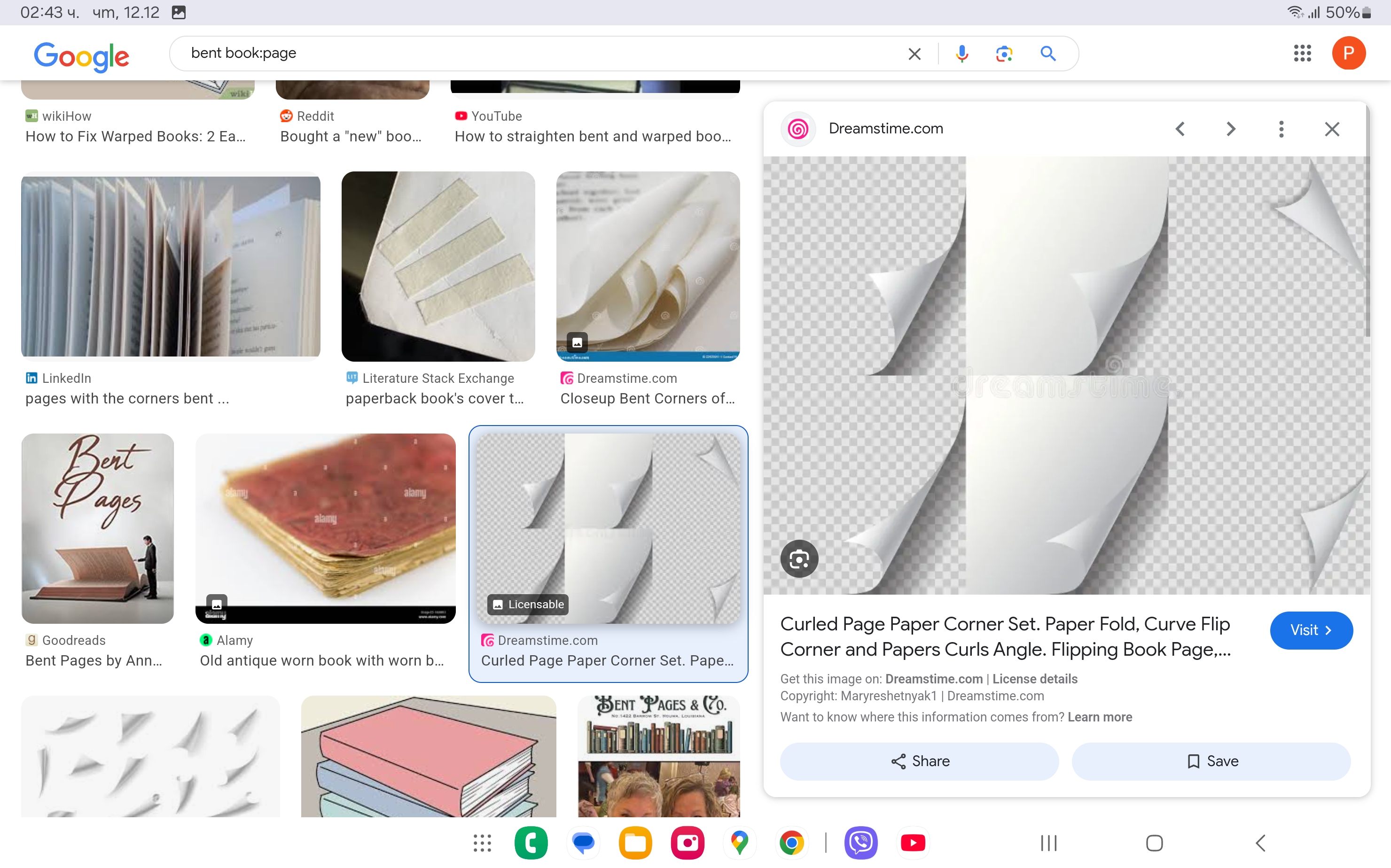The image size is (1391, 868).
Task: Select the Licensable curled page thumbnail
Action: (608, 528)
